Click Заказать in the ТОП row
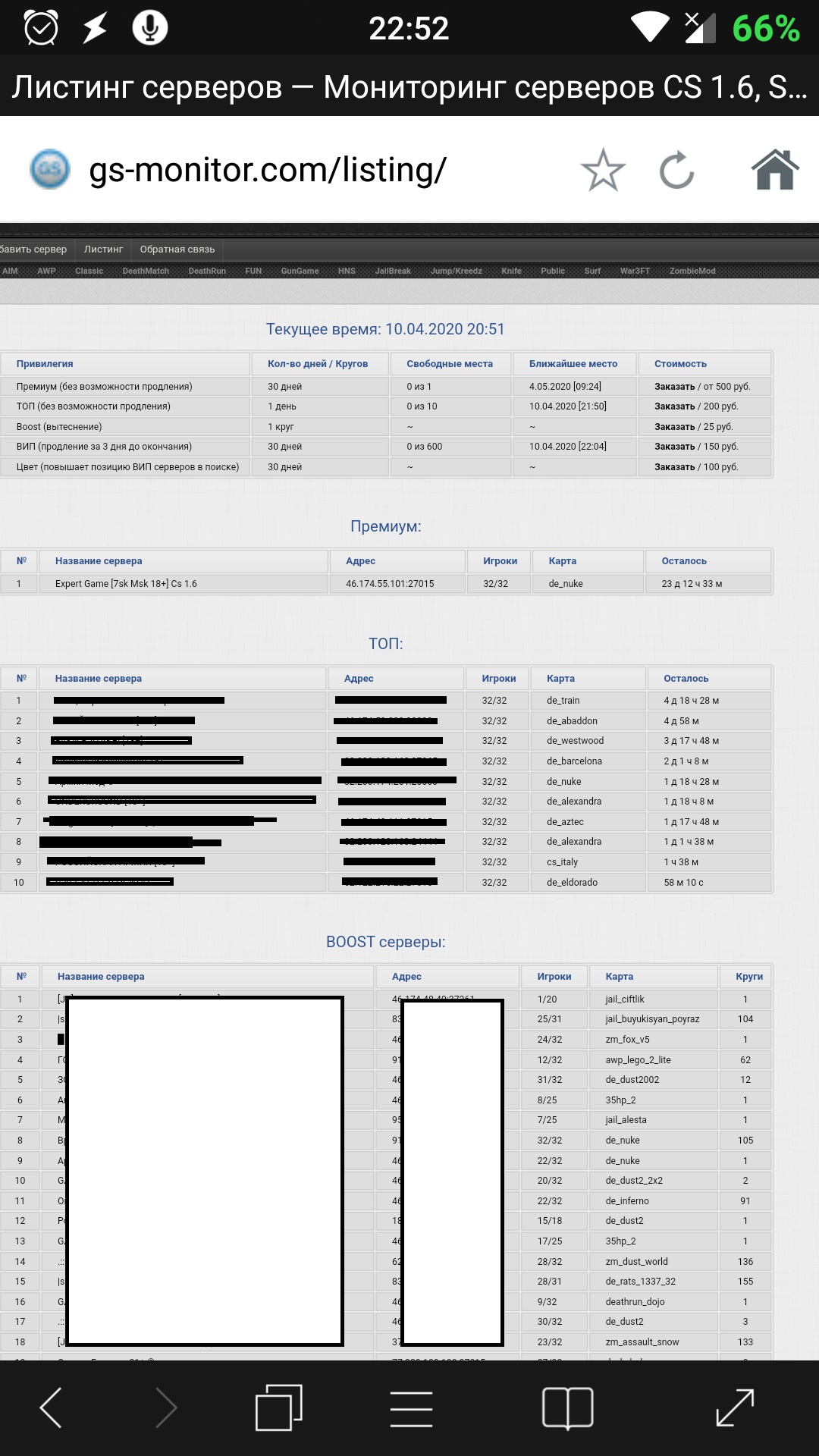819x1456 pixels. coord(674,406)
